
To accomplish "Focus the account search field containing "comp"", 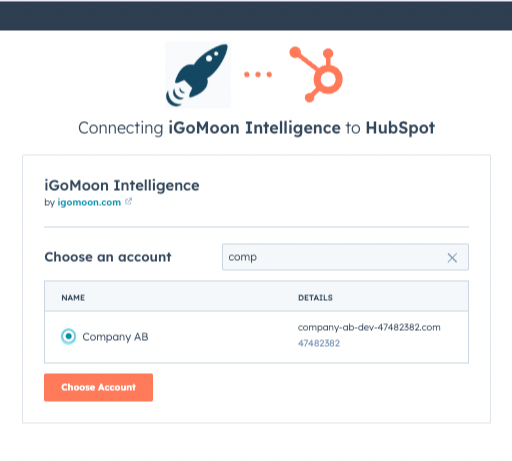I will [345, 257].
